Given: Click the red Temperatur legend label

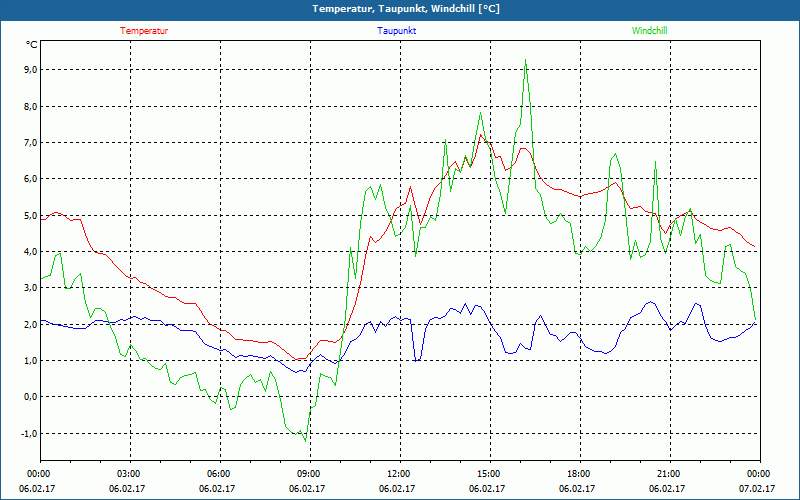Looking at the screenshot, I should tap(144, 31).
